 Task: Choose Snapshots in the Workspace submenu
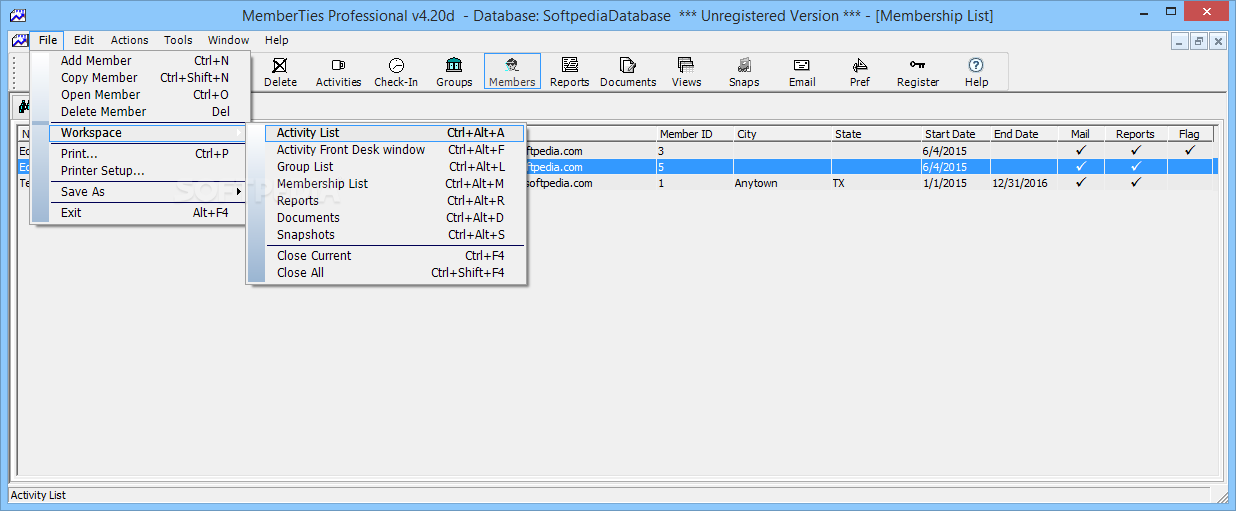394,234
